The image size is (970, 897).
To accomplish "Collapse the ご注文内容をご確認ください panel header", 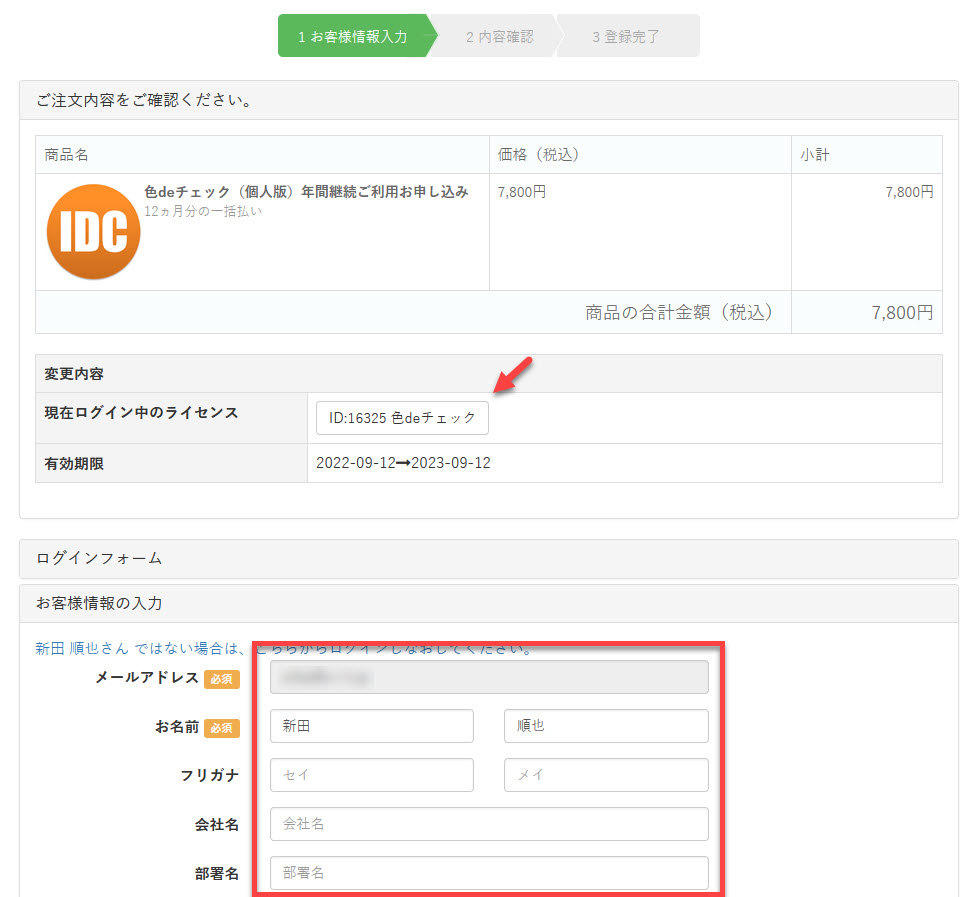I will [x=488, y=101].
